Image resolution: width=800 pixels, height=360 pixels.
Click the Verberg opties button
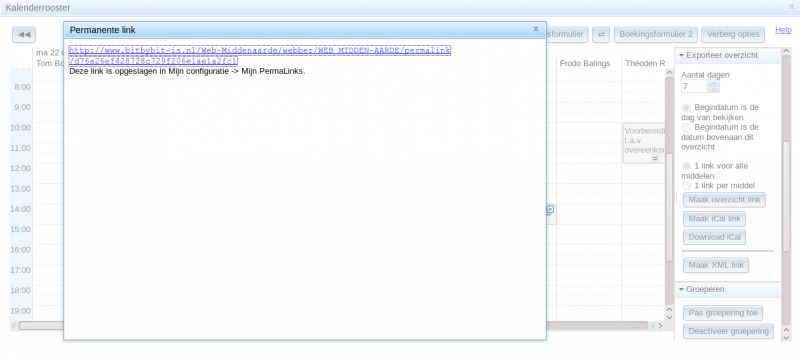[x=733, y=35]
